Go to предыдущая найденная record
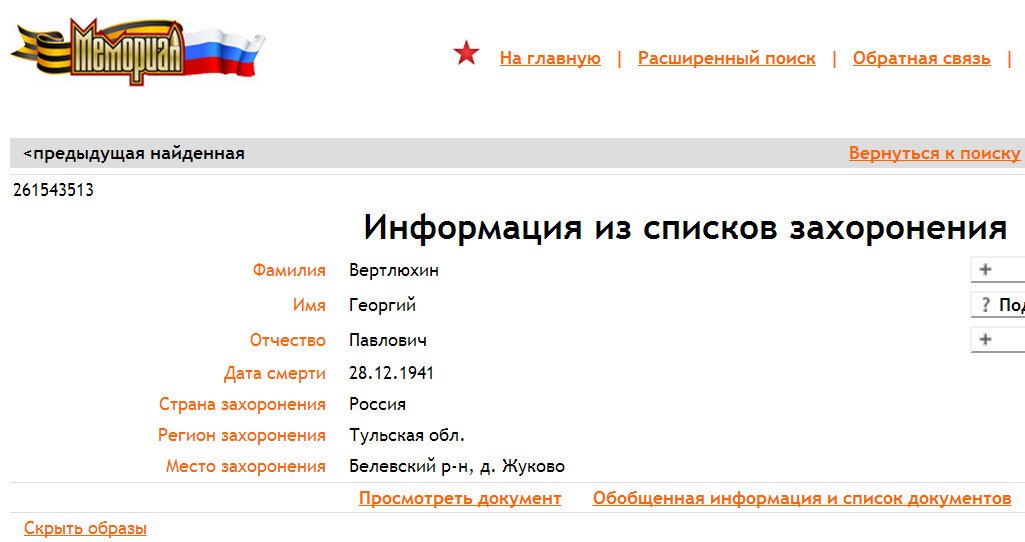 [134, 154]
